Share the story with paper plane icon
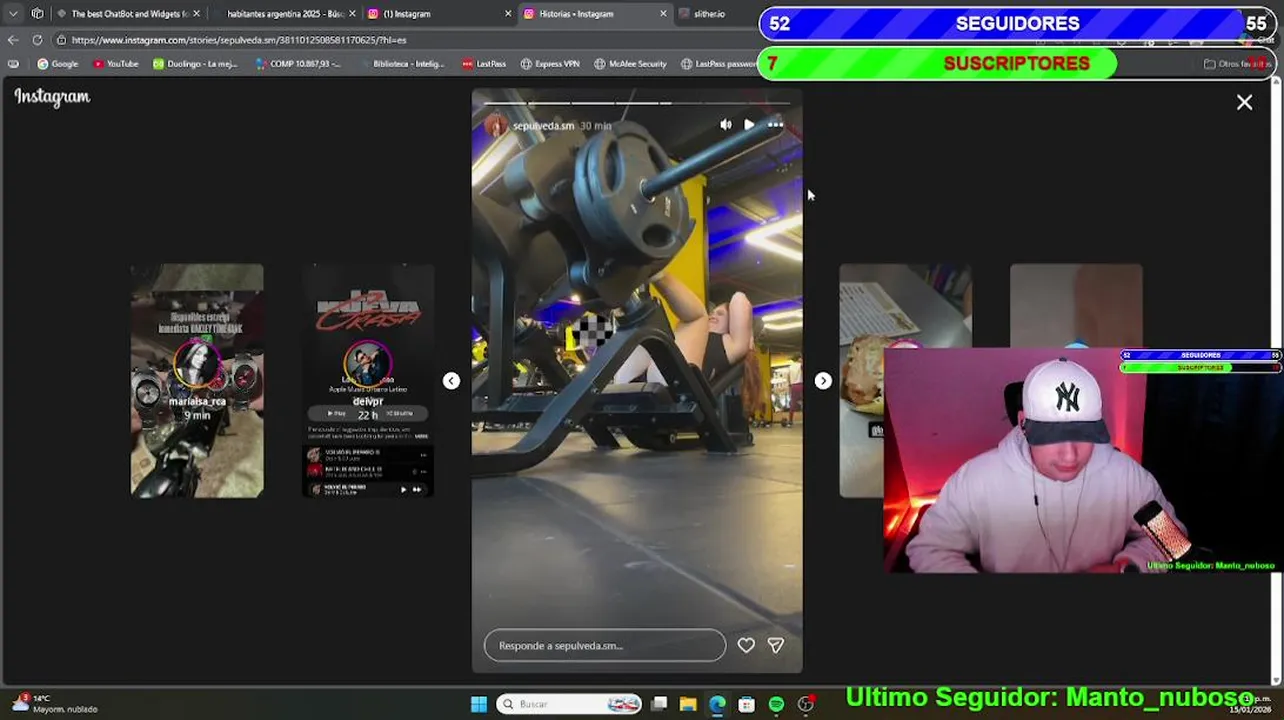The image size is (1284, 720). [x=776, y=645]
